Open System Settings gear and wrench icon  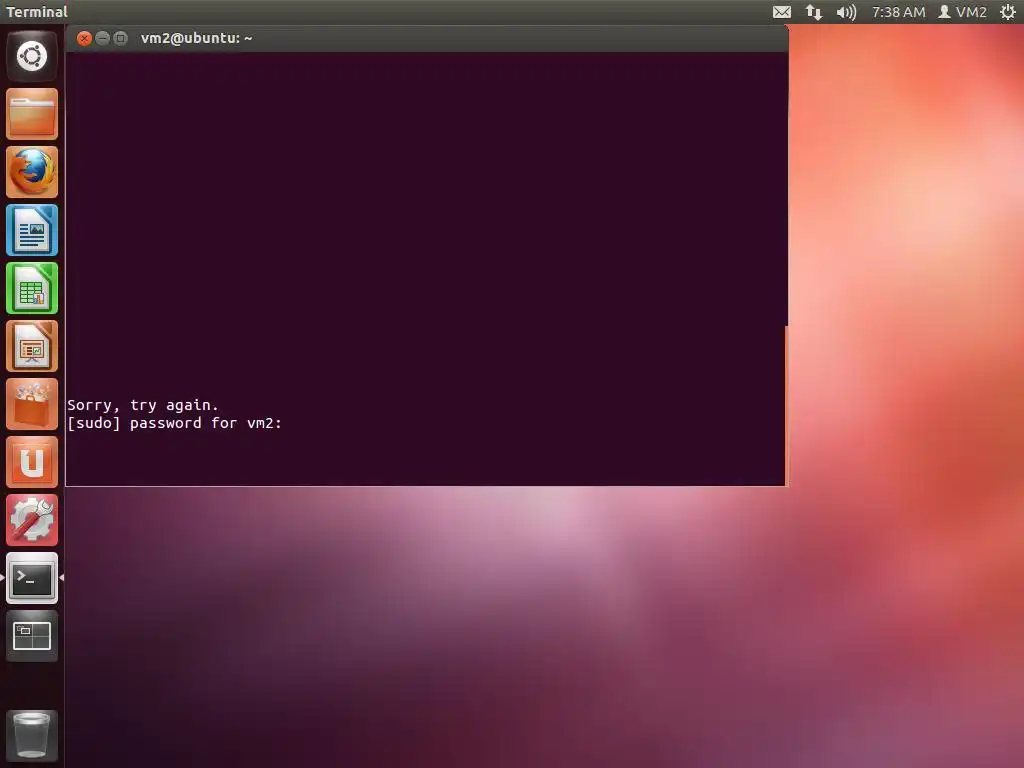[x=32, y=520]
